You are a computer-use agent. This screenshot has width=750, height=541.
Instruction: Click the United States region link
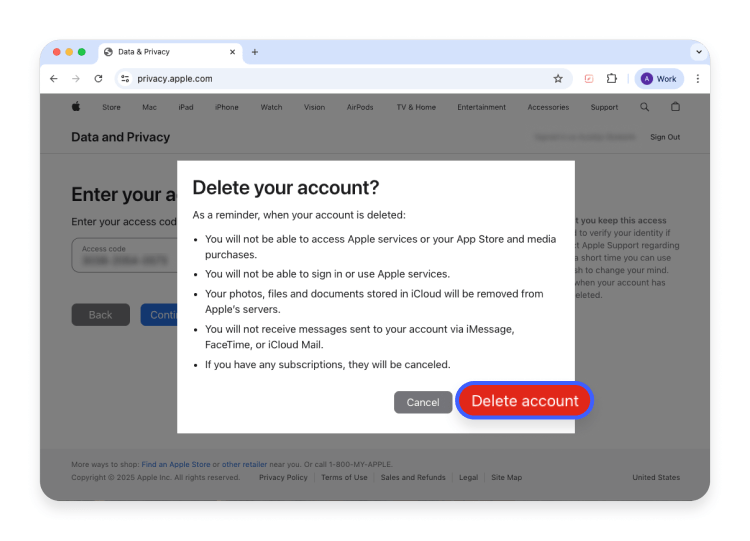(656, 477)
